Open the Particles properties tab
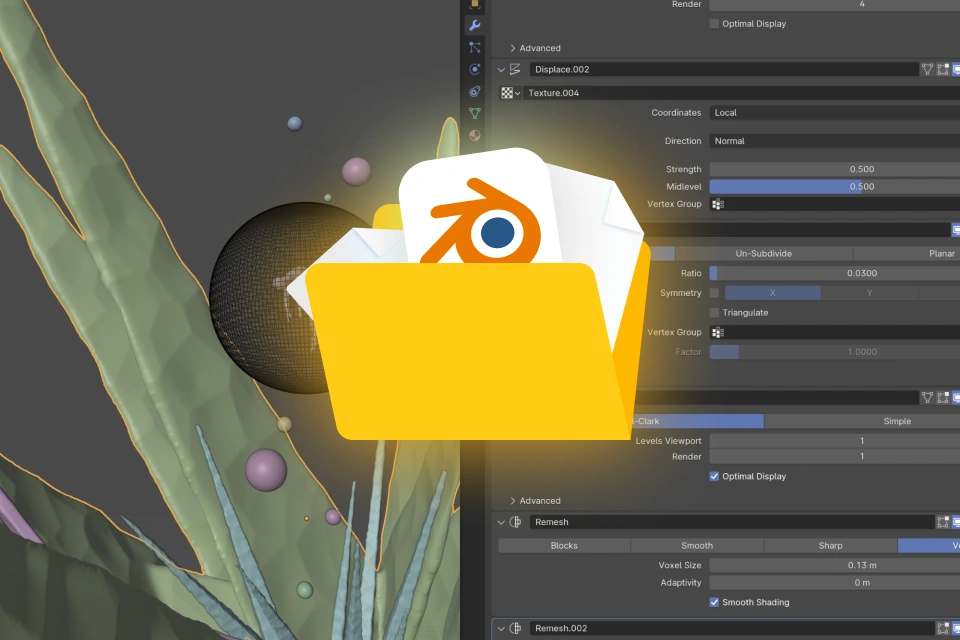Viewport: 960px width, 640px height. tap(474, 47)
